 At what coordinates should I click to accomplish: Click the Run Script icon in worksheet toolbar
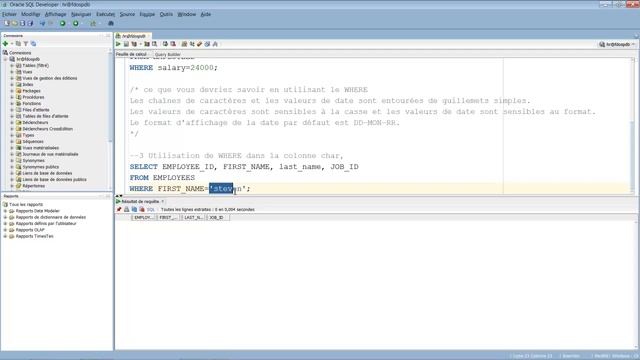coord(126,44)
